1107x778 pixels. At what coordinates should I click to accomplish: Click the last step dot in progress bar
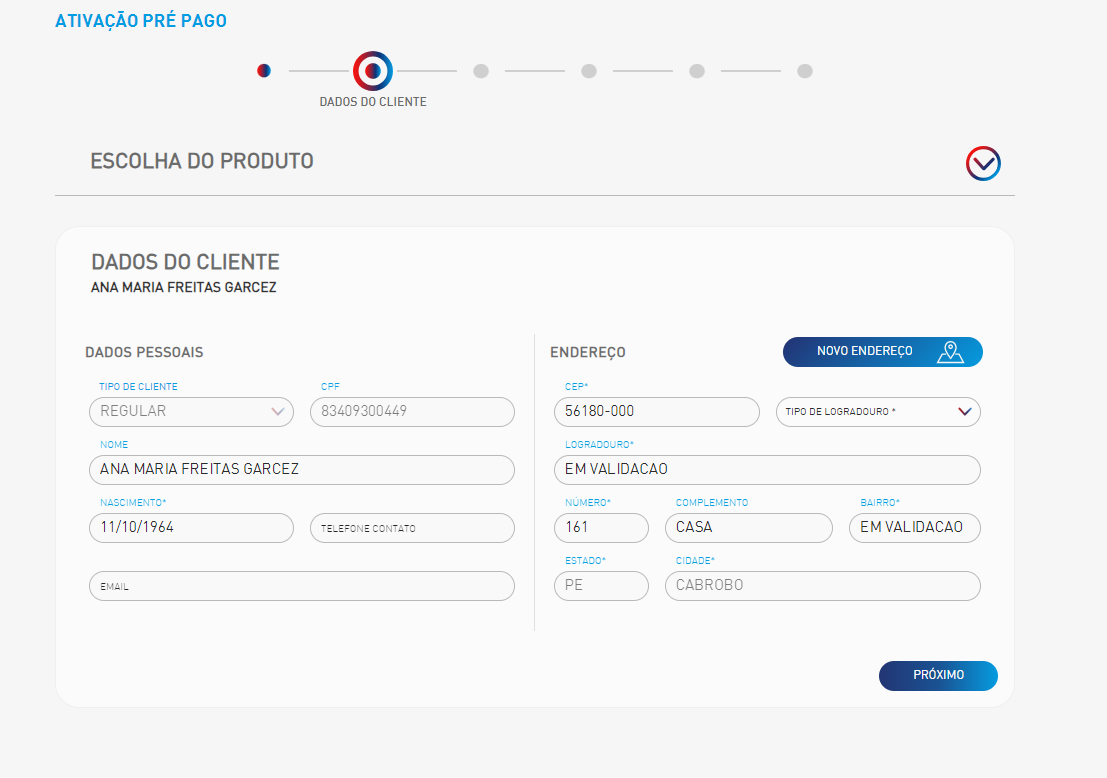click(x=805, y=71)
